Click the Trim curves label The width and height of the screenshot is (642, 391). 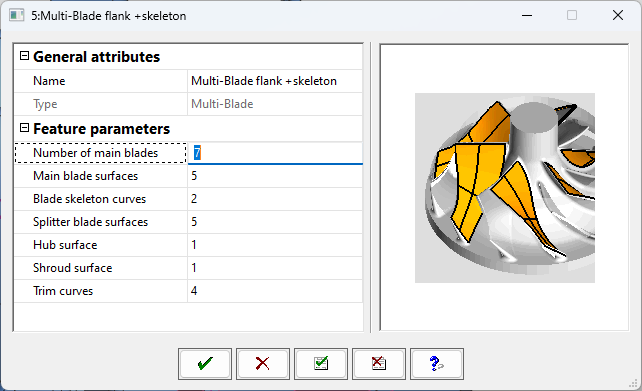click(x=63, y=291)
